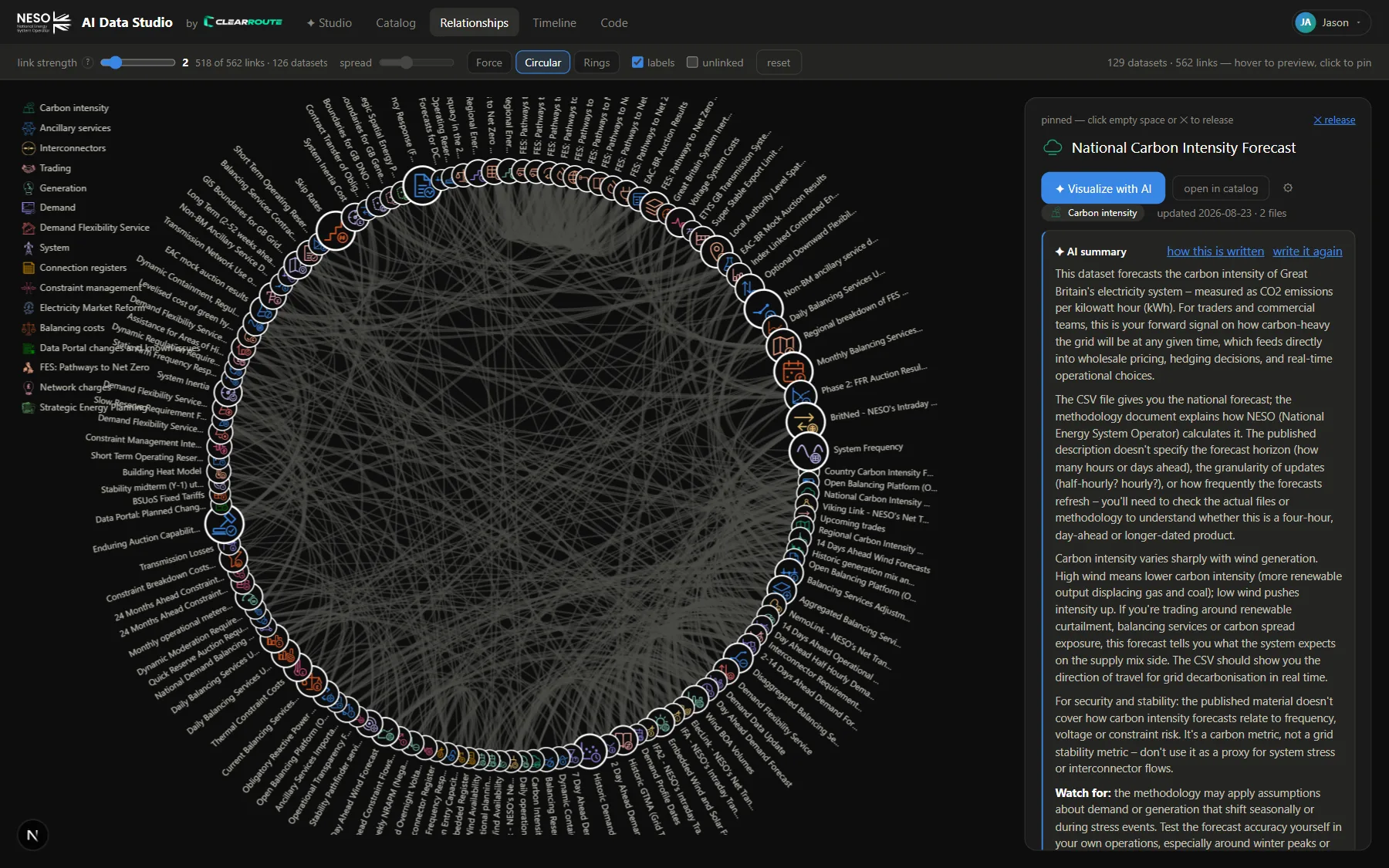The width and height of the screenshot is (1389, 868).
Task: Adjust the link strength slider
Action: point(137,62)
